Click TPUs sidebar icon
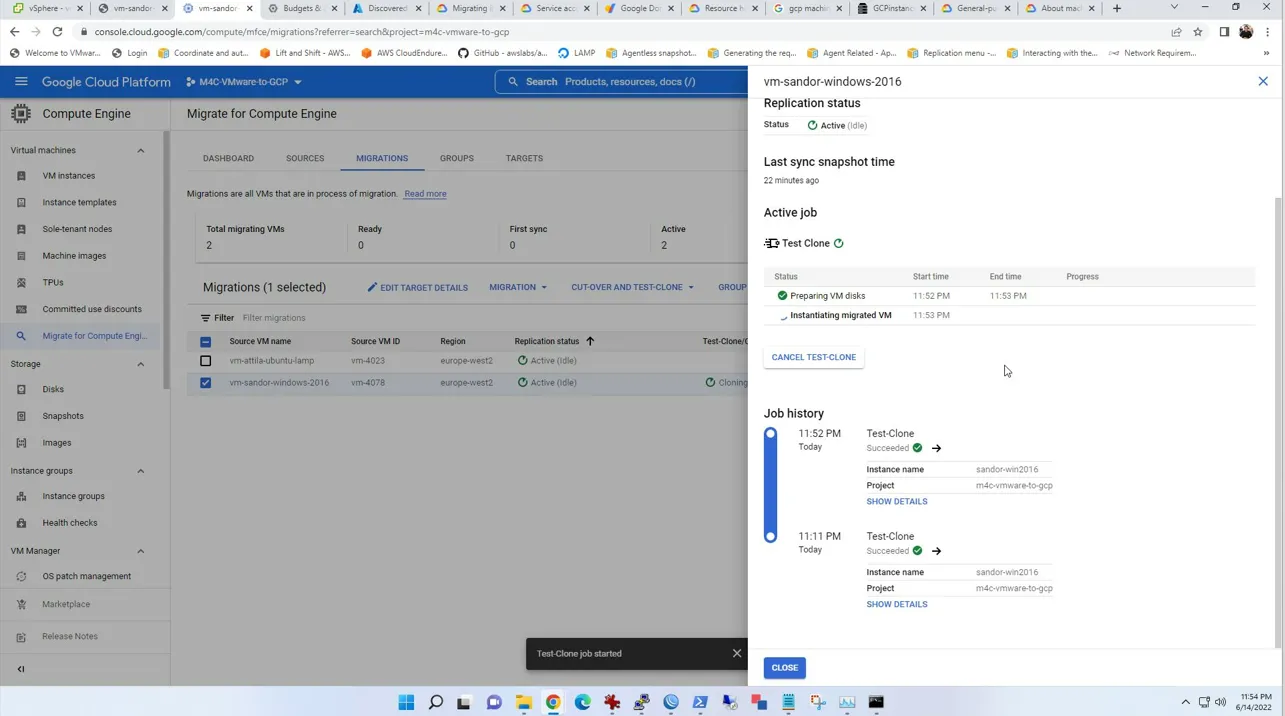This screenshot has width=1285, height=716. tap(21, 283)
